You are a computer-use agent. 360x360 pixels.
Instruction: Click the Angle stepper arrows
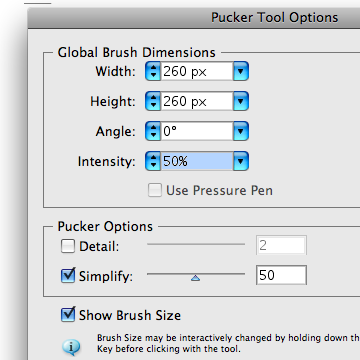tap(153, 131)
